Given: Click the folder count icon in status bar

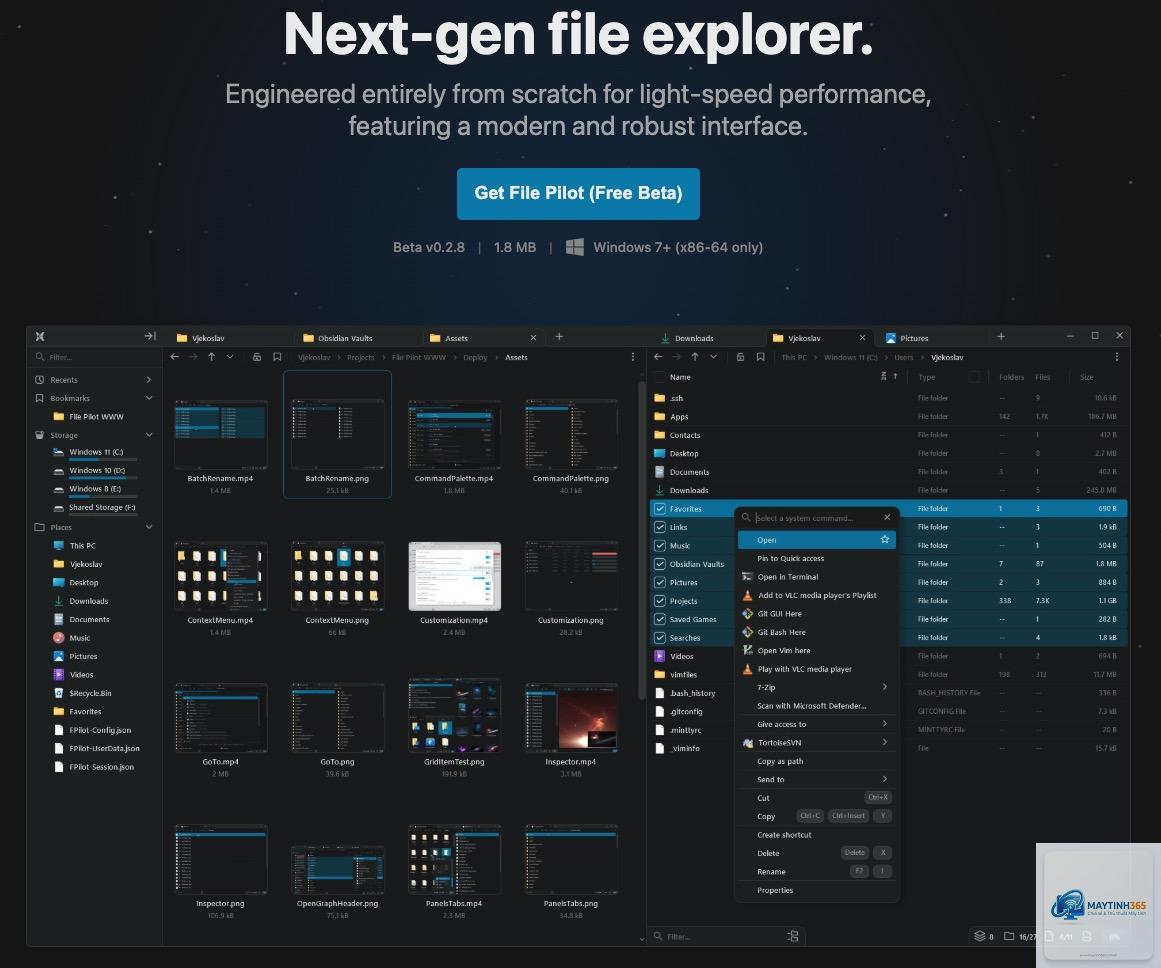Looking at the screenshot, I should coord(1008,936).
